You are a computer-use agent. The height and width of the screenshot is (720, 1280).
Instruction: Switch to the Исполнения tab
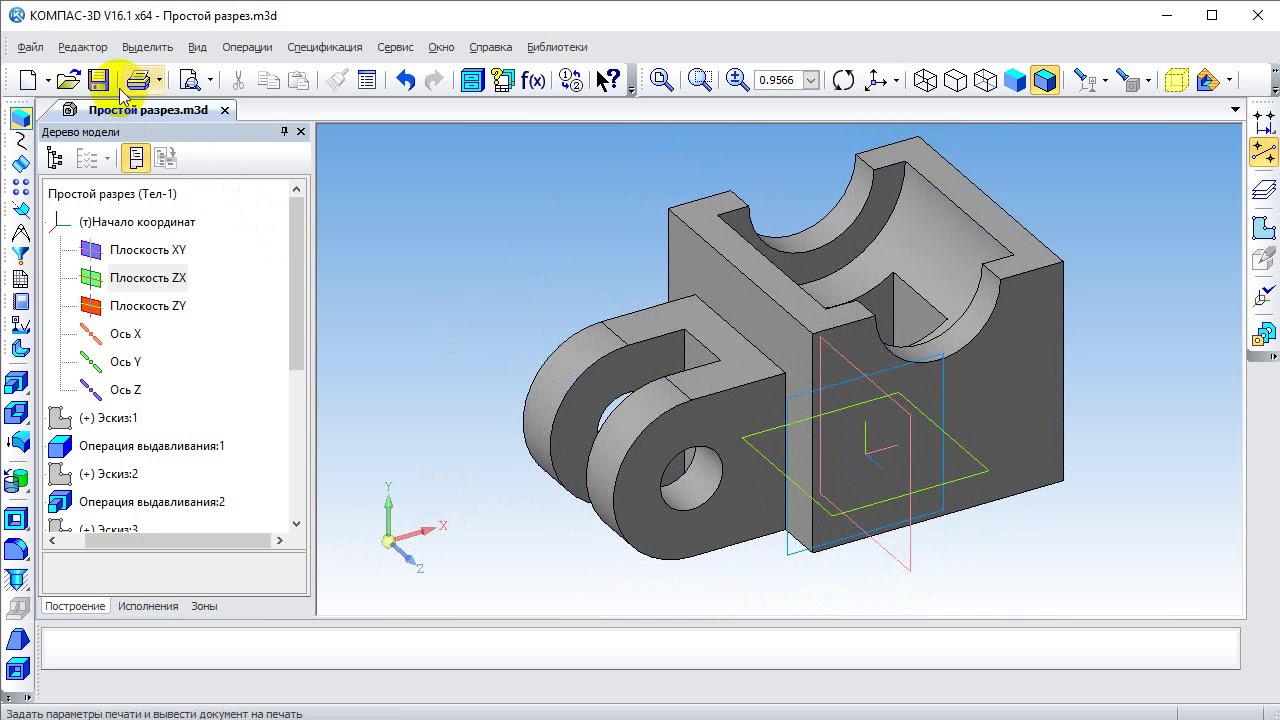pos(148,606)
